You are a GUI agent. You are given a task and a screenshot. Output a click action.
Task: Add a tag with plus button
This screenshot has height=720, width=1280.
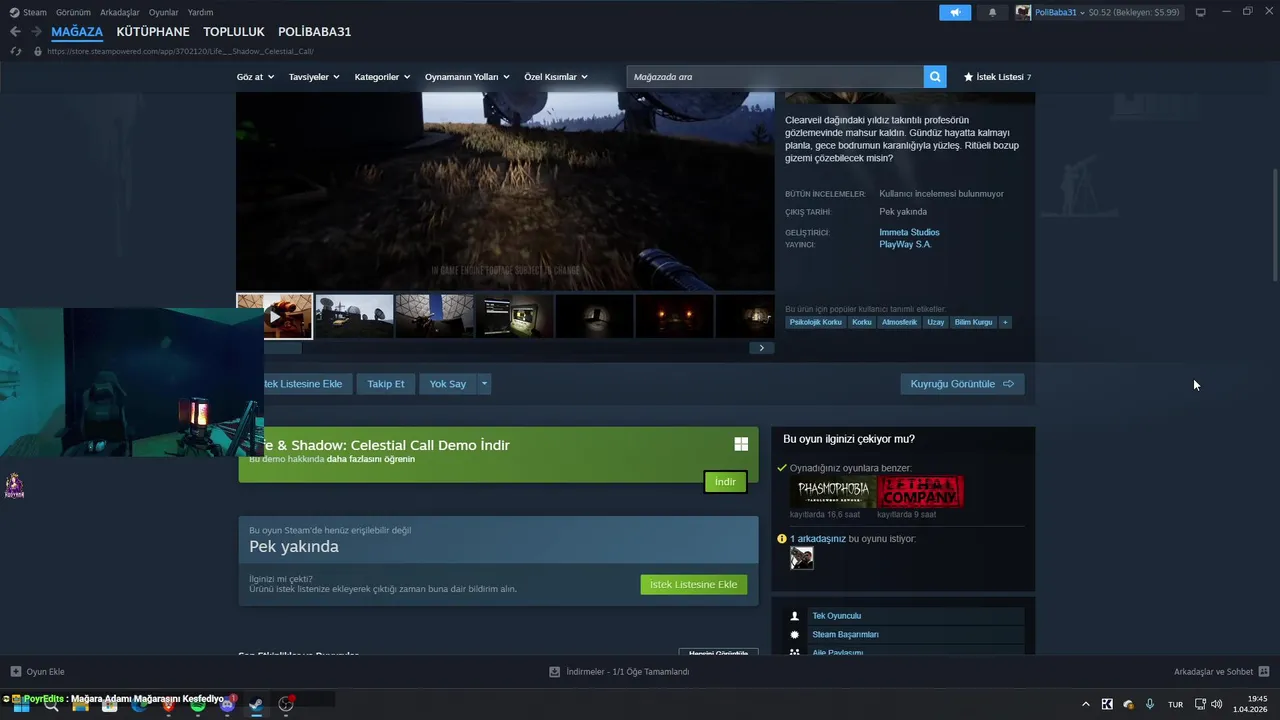tap(1005, 322)
